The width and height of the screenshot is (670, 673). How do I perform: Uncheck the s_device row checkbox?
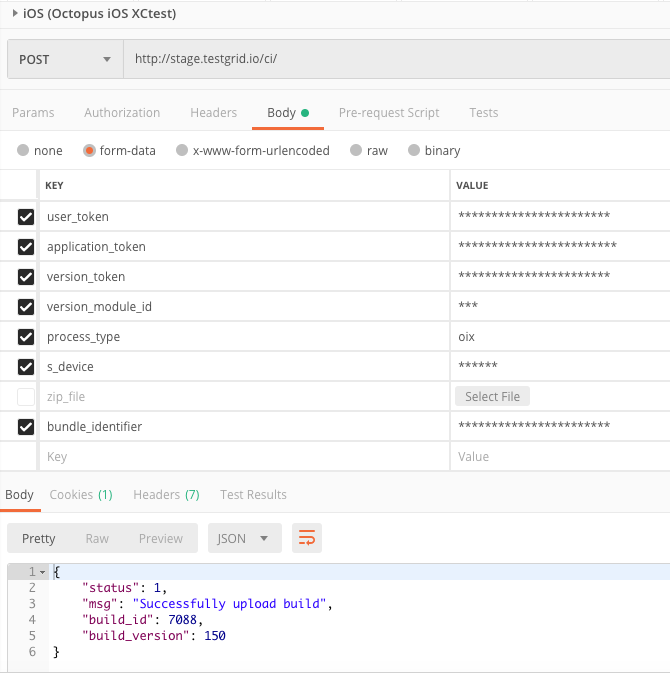26,367
